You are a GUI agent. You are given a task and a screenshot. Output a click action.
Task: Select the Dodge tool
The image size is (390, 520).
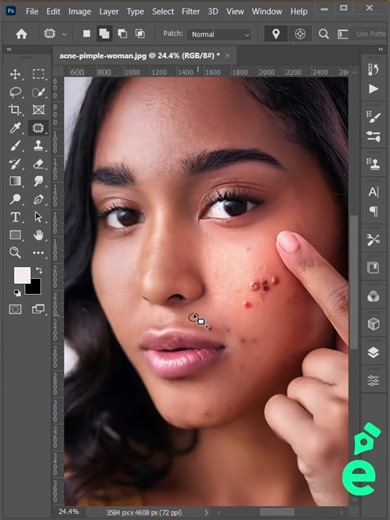pos(15,199)
